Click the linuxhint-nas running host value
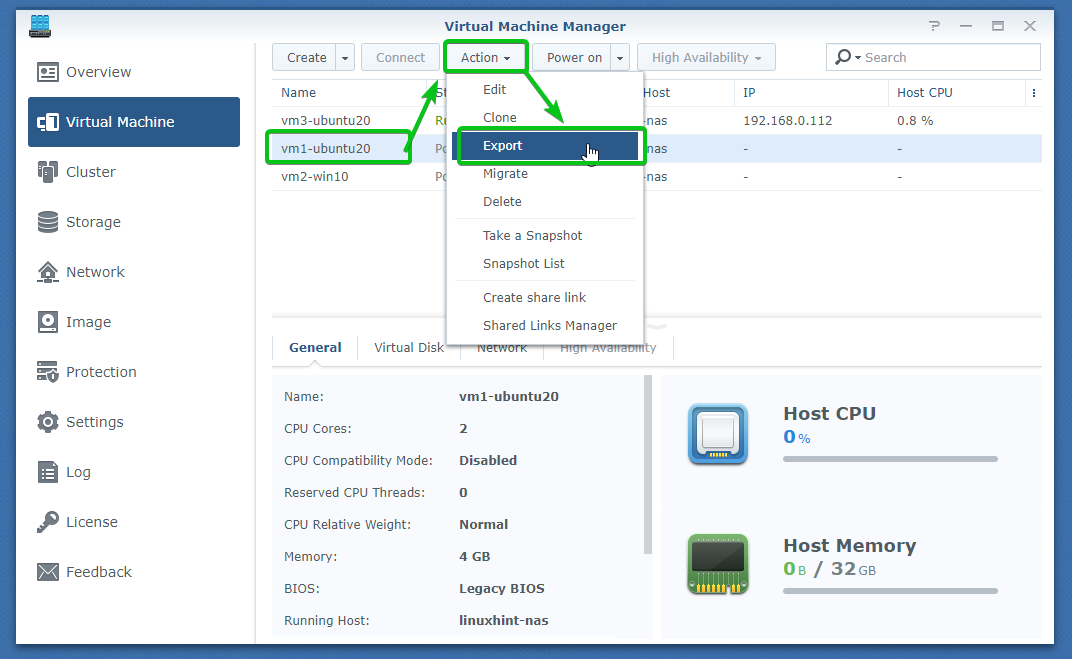This screenshot has height=659, width=1072. (x=504, y=621)
